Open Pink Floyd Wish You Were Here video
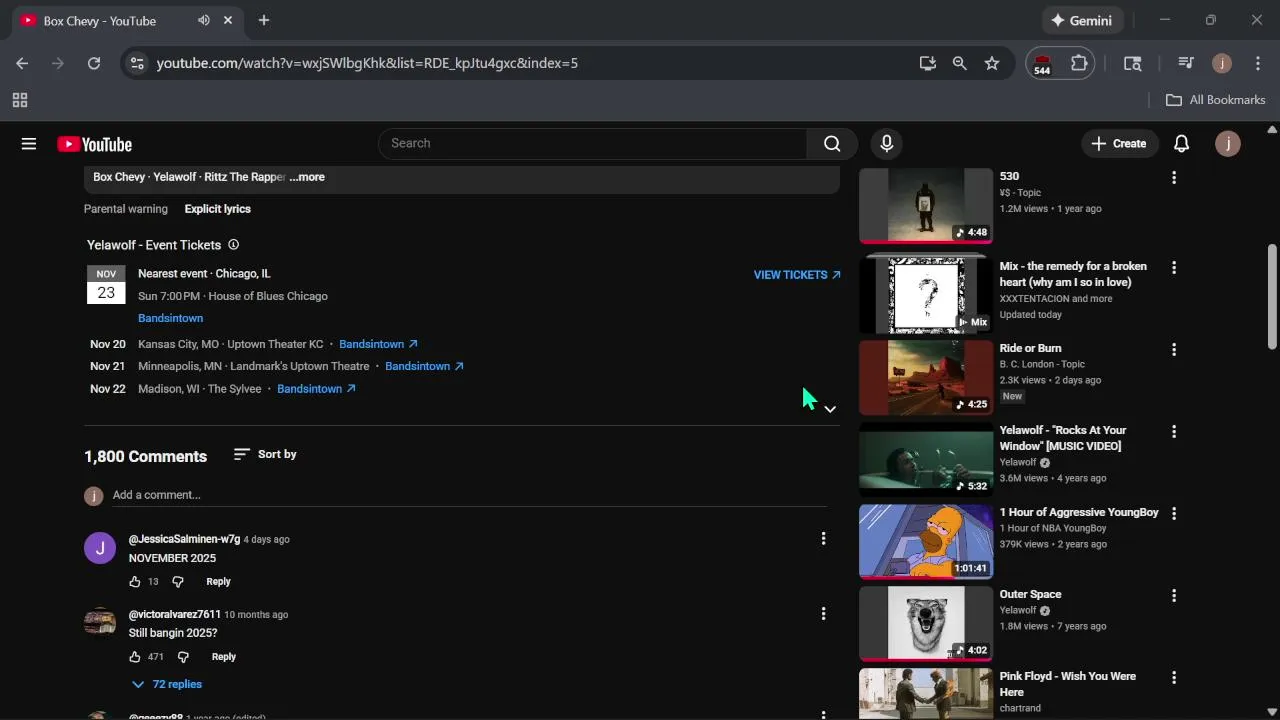The height and width of the screenshot is (720, 1280). (x=1067, y=684)
